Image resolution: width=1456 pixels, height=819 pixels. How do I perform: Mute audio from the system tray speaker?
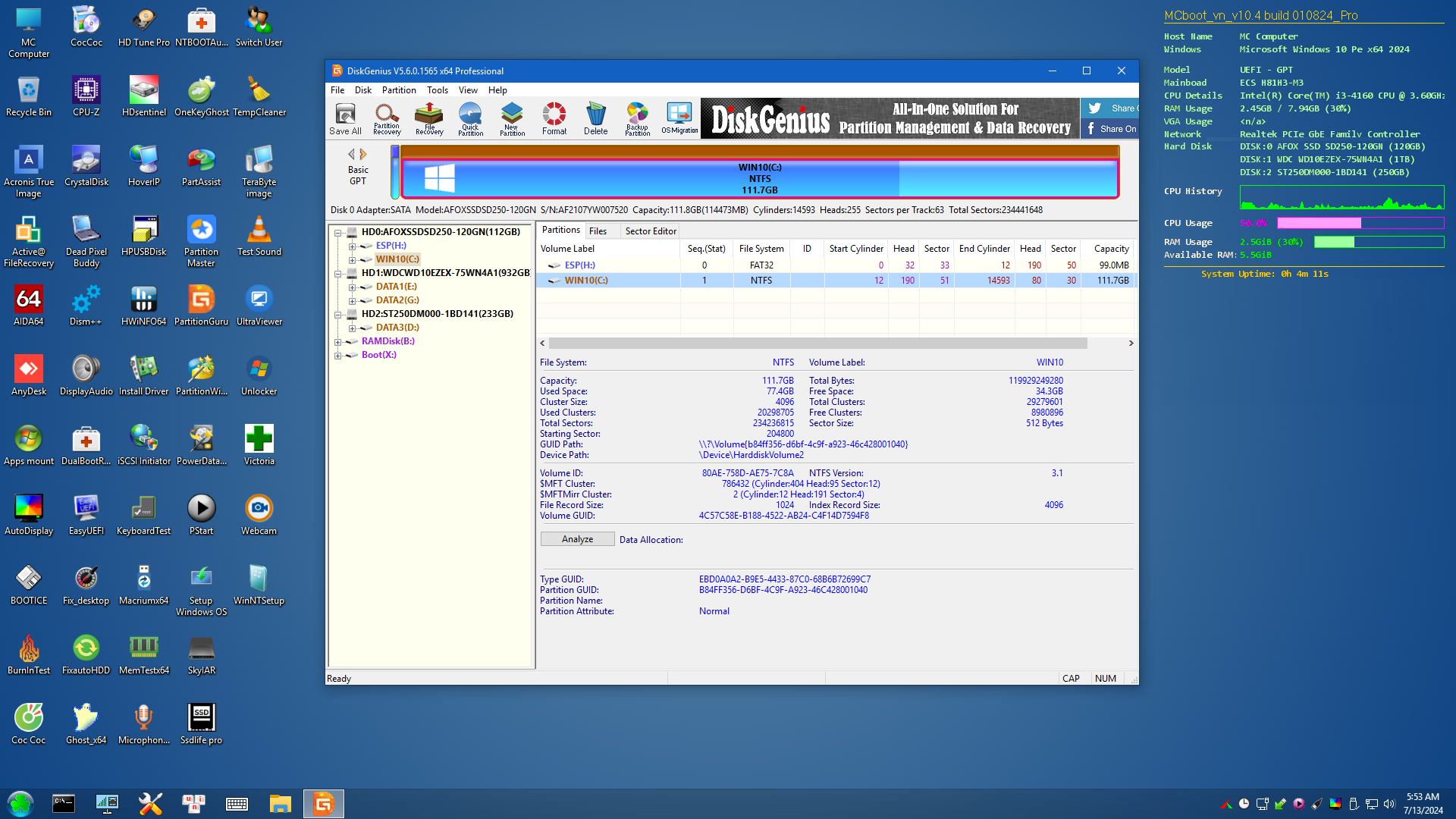tap(1389, 804)
